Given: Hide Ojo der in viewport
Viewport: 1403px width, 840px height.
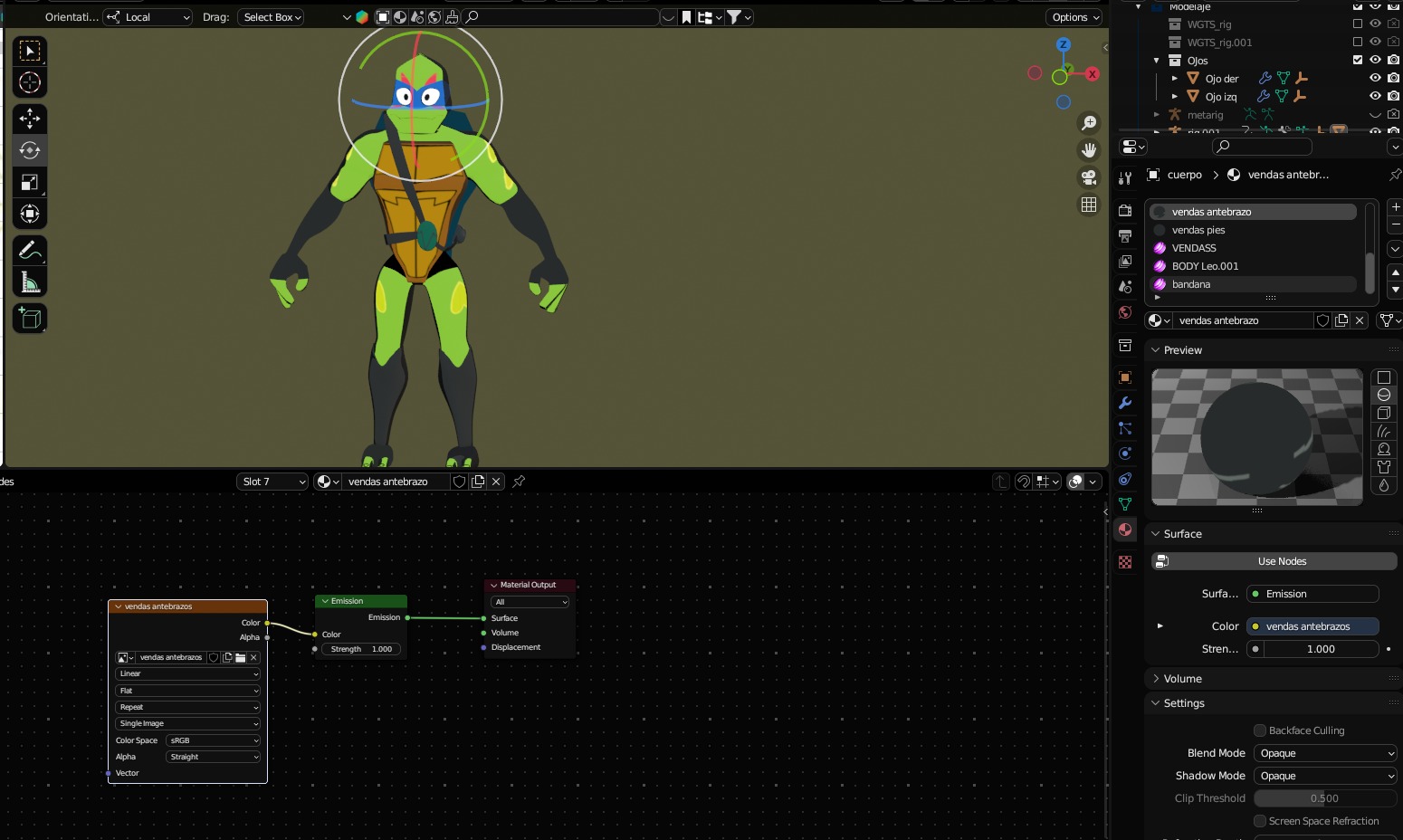Looking at the screenshot, I should point(1376,78).
